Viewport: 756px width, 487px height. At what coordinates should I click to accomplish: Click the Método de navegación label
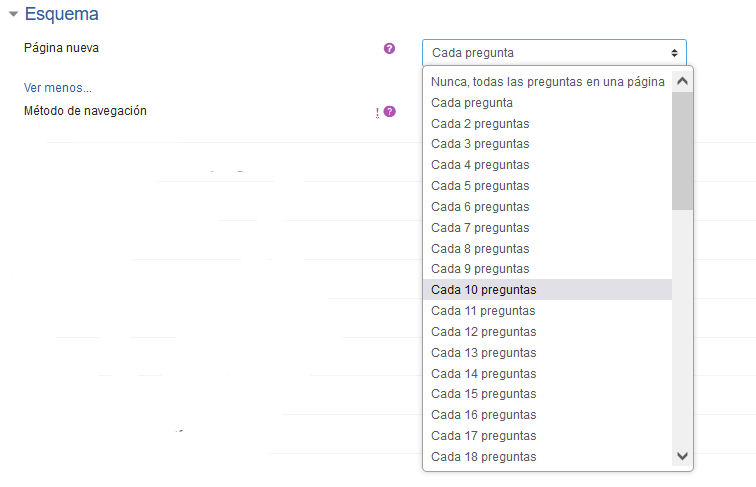pyautogui.click(x=85, y=111)
